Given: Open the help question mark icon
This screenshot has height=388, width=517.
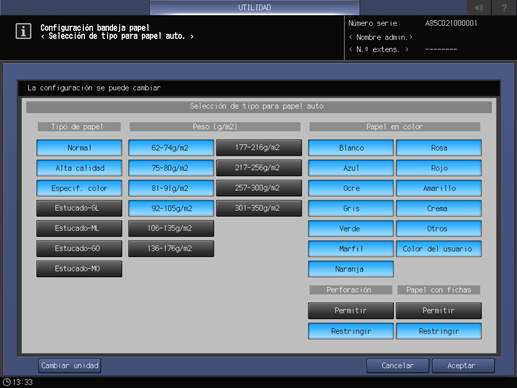Looking at the screenshot, I should [x=504, y=7].
